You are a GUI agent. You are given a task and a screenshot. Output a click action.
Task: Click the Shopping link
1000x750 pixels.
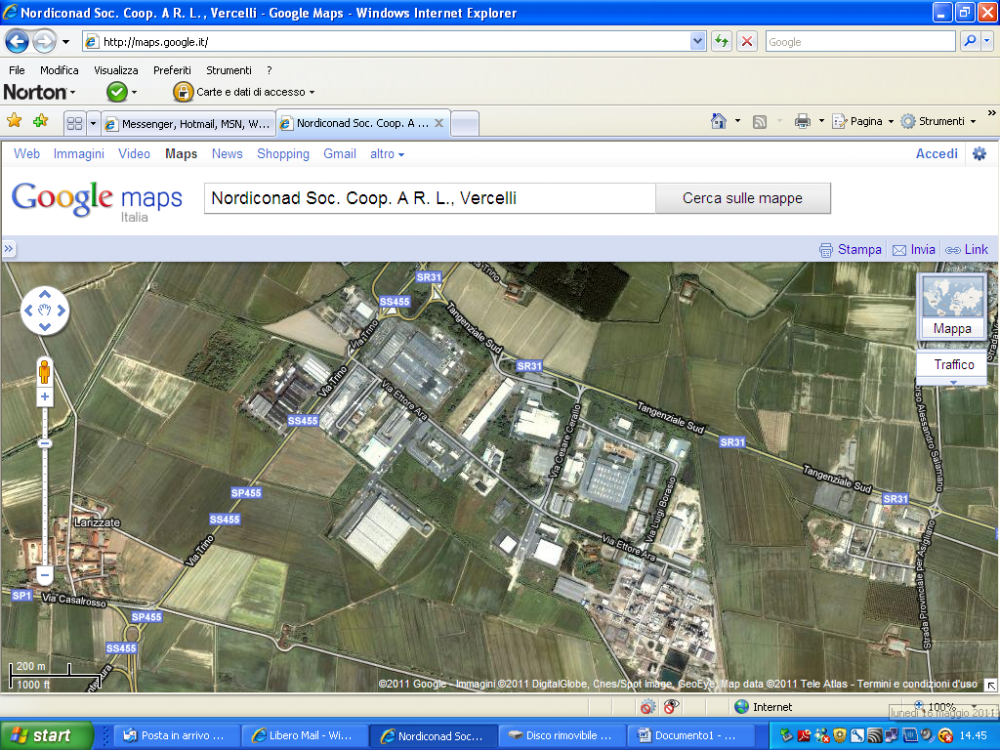click(x=283, y=154)
